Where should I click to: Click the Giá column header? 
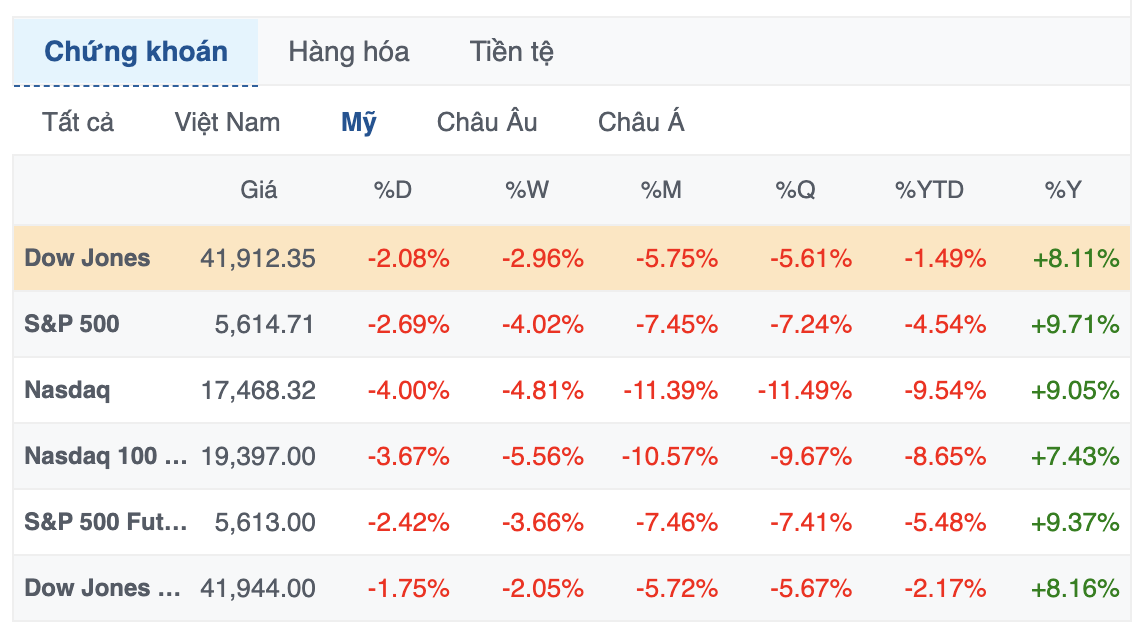click(259, 190)
